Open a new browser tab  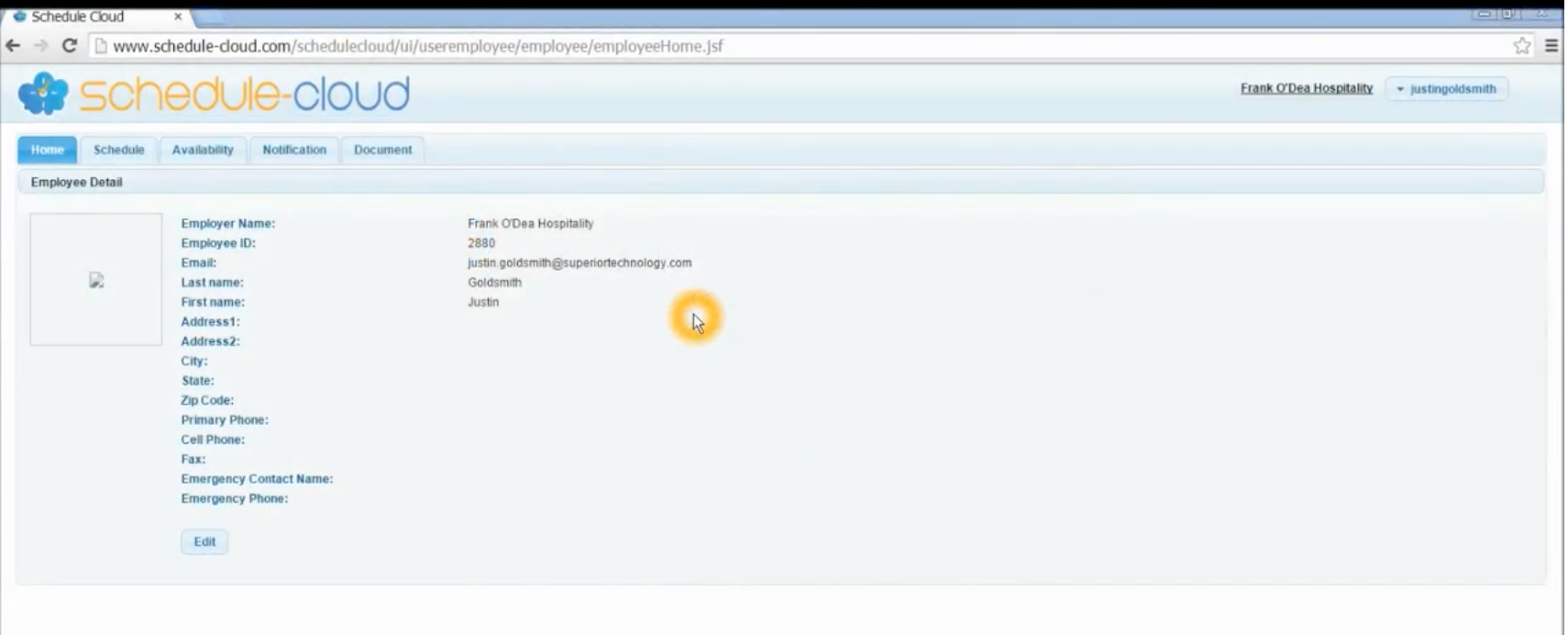209,17
